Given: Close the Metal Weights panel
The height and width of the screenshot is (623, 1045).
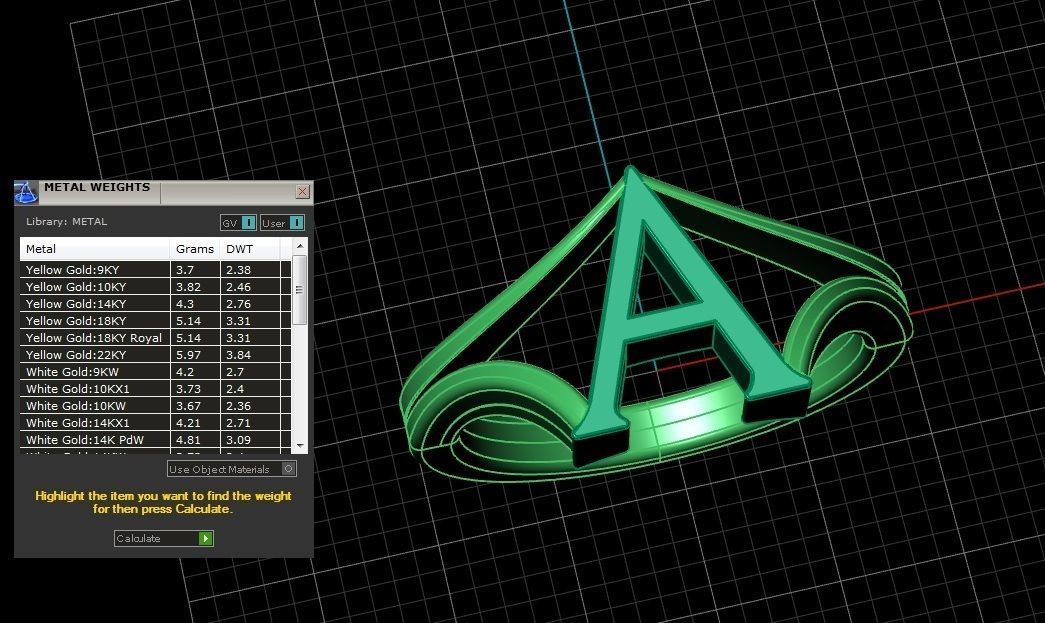Looking at the screenshot, I should pyautogui.click(x=303, y=191).
